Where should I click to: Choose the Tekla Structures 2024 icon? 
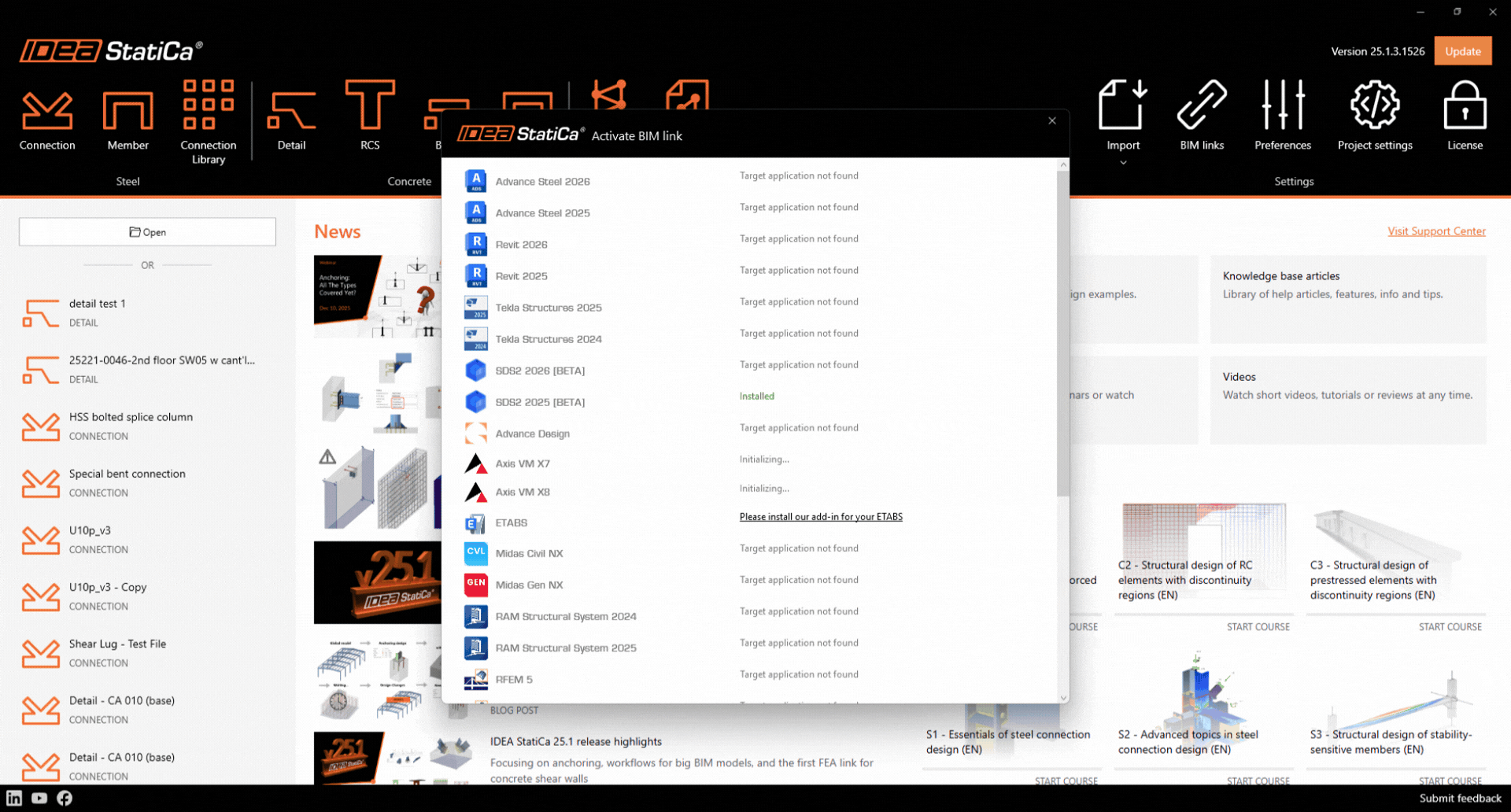point(475,338)
